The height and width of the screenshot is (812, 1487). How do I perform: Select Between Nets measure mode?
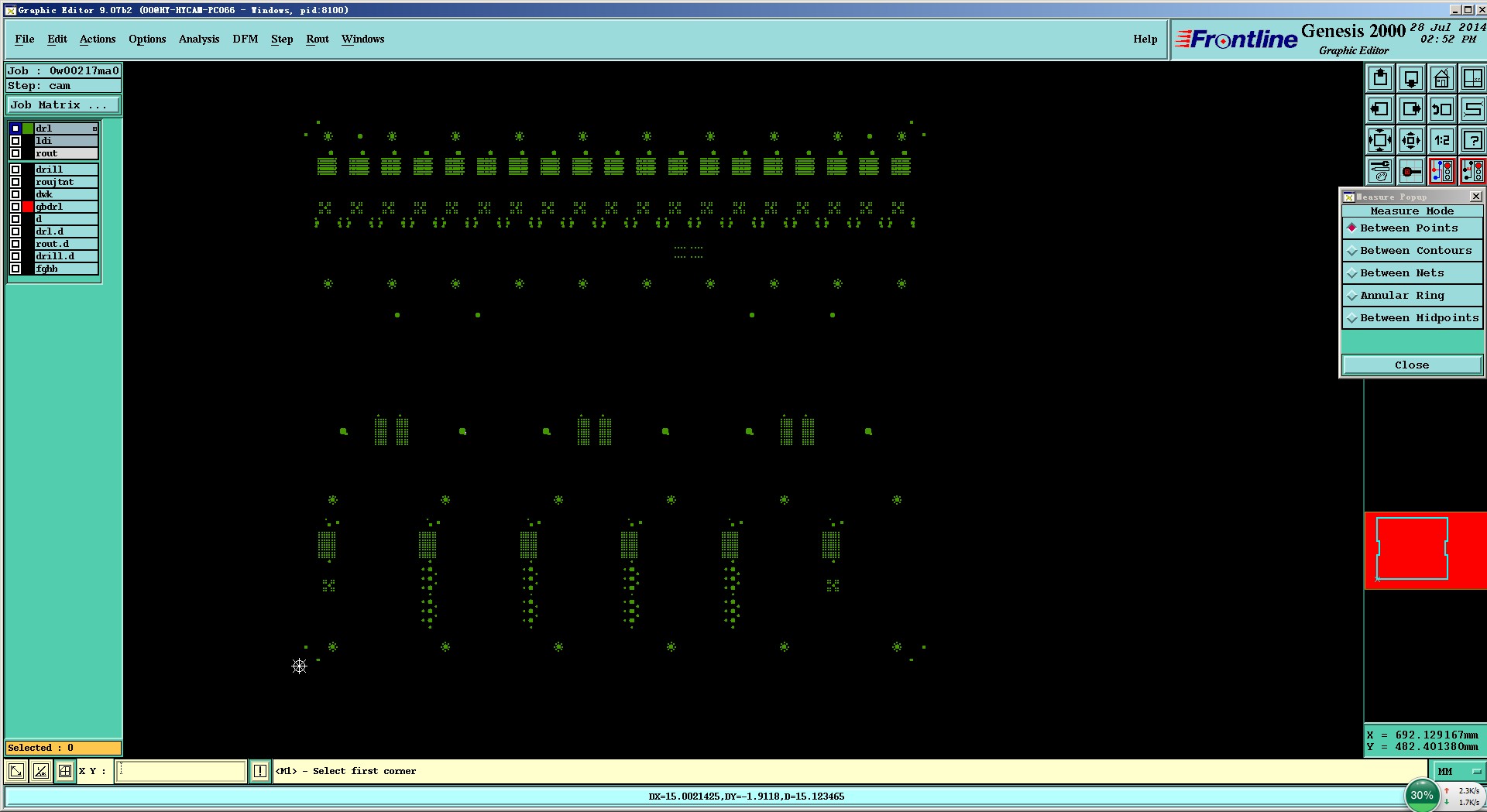[1412, 273]
